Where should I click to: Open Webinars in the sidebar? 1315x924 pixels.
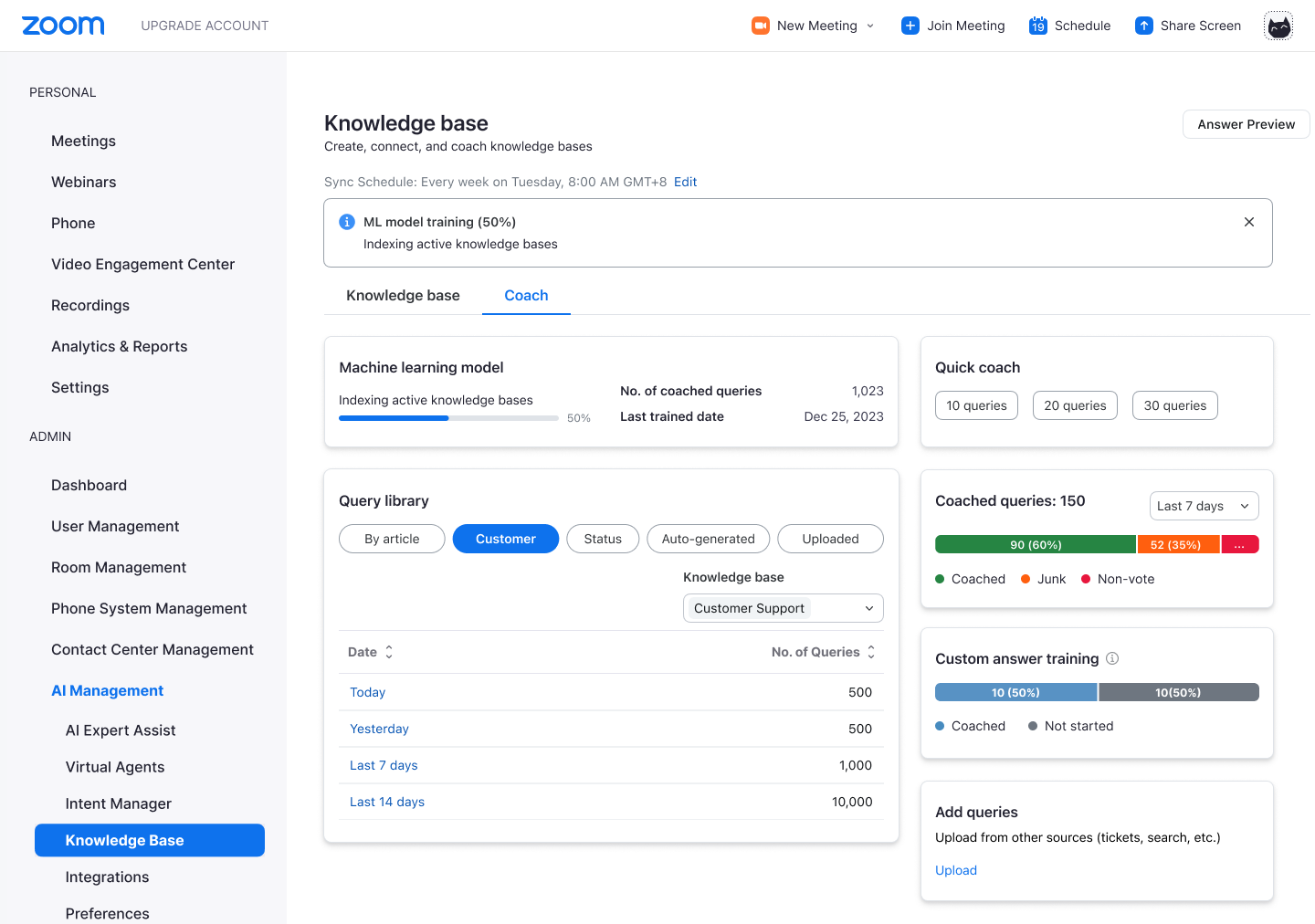point(84,182)
